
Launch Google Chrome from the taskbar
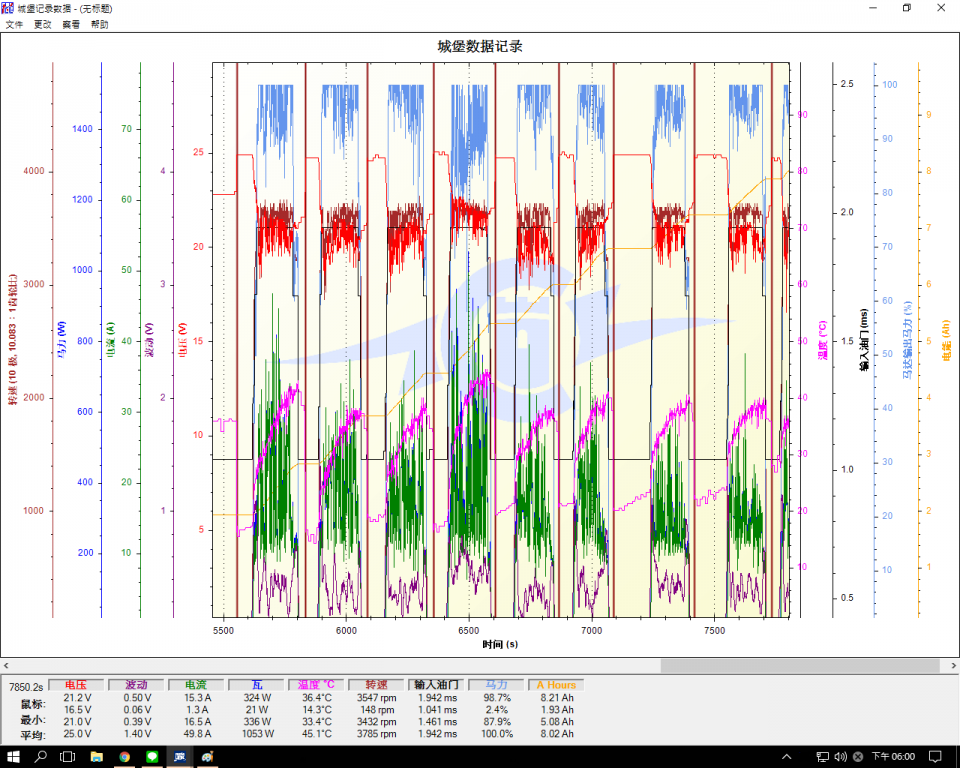124,756
